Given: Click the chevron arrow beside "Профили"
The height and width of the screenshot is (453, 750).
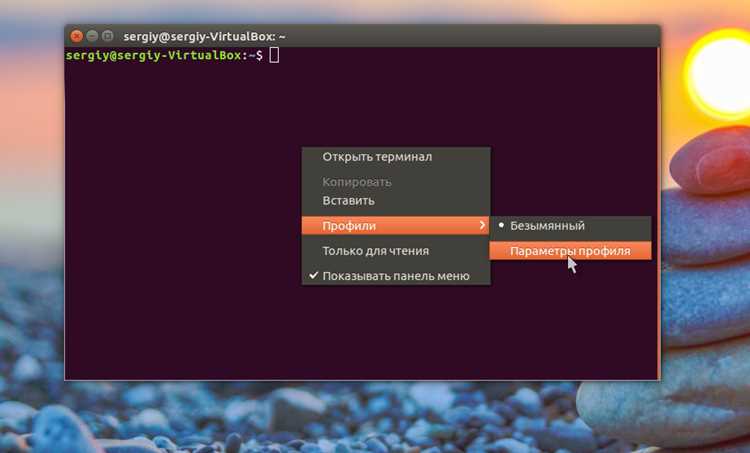Looking at the screenshot, I should click(x=482, y=225).
